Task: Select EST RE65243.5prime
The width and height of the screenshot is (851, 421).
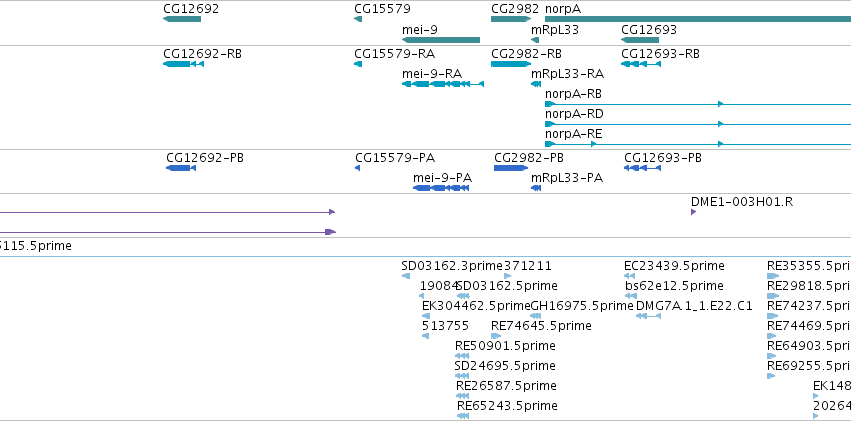Action: [463, 416]
